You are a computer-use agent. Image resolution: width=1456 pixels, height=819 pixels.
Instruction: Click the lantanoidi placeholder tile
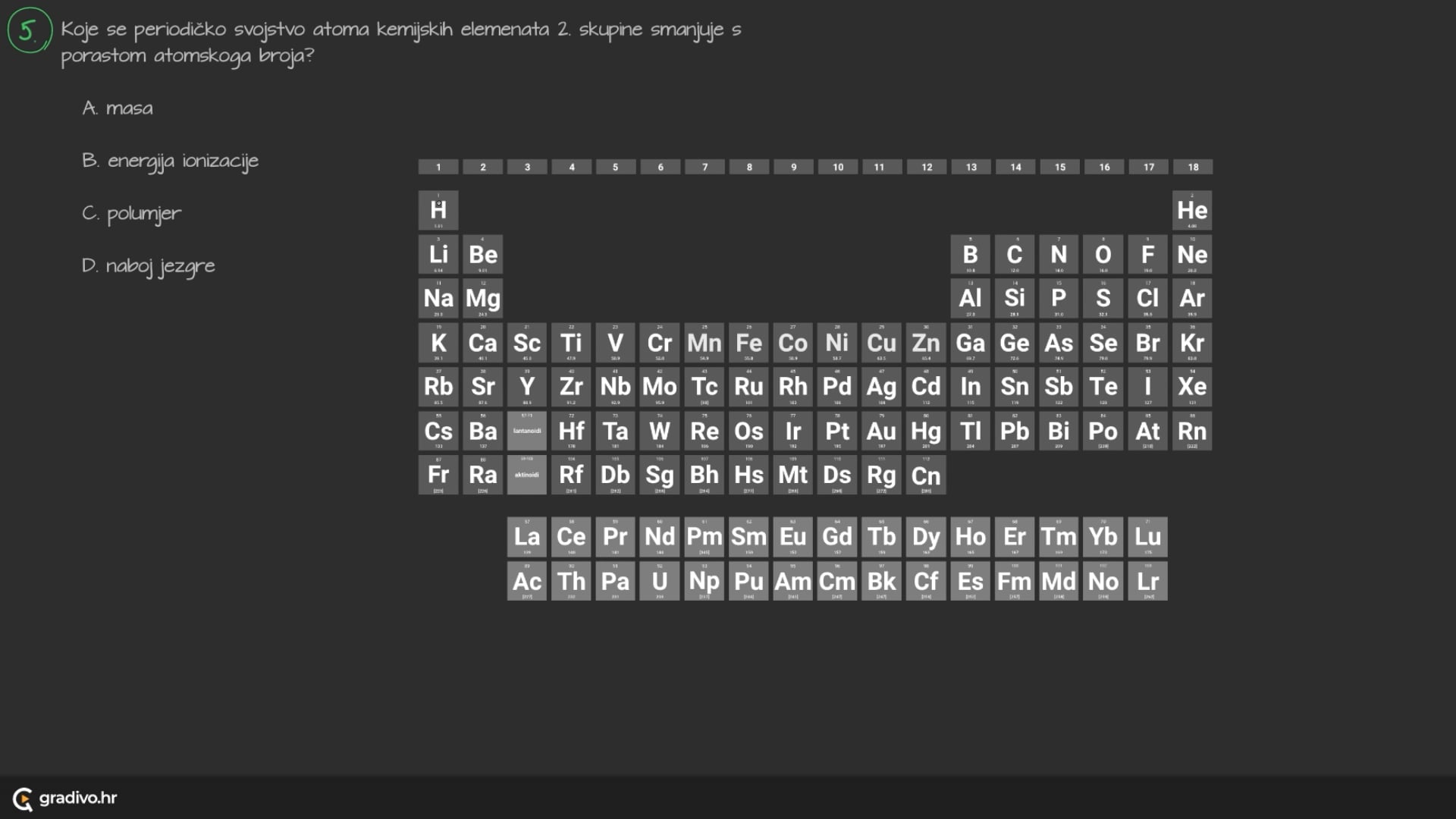[x=527, y=431]
